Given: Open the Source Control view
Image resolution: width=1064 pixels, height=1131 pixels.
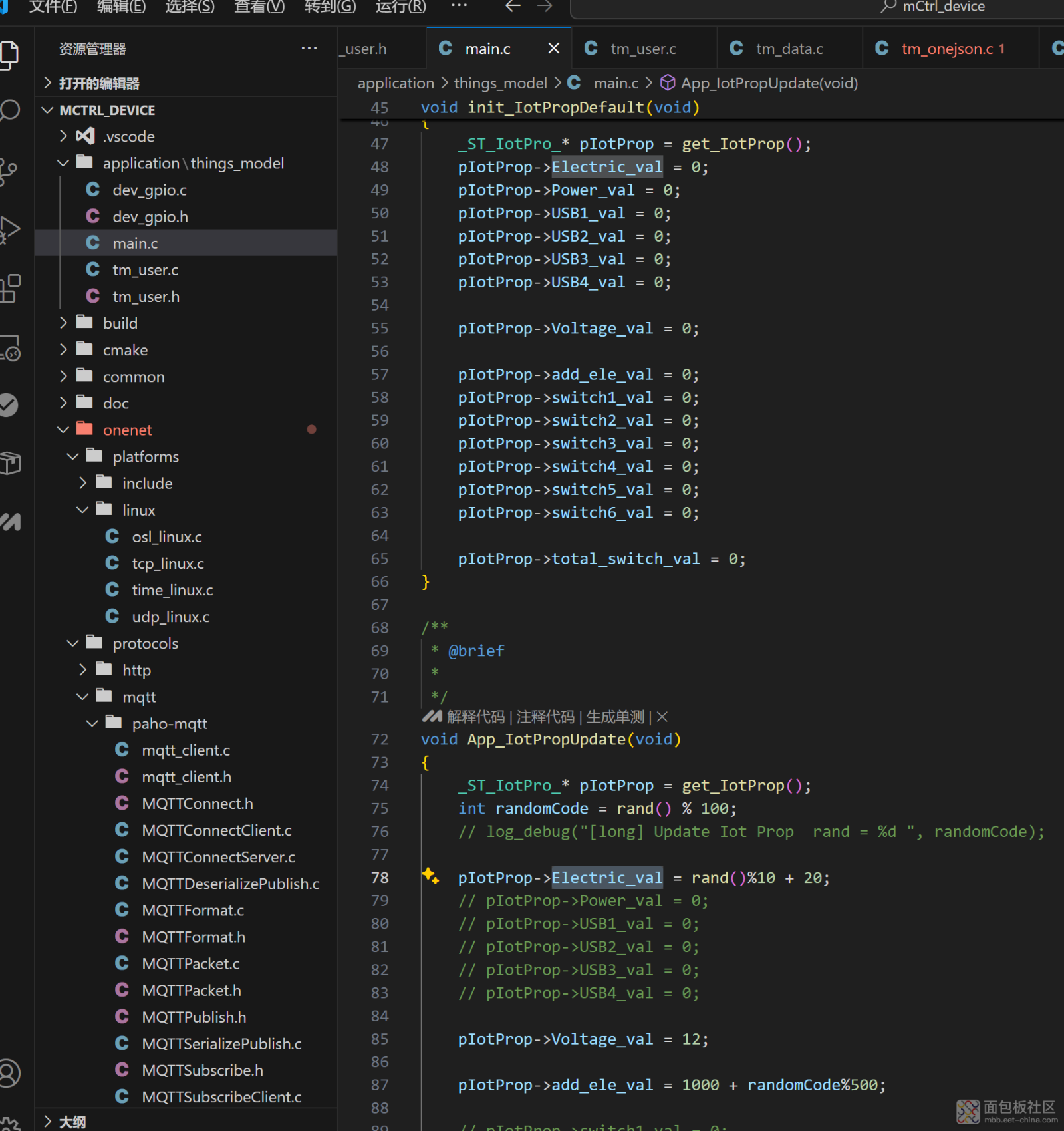Looking at the screenshot, I should pyautogui.click(x=9, y=171).
